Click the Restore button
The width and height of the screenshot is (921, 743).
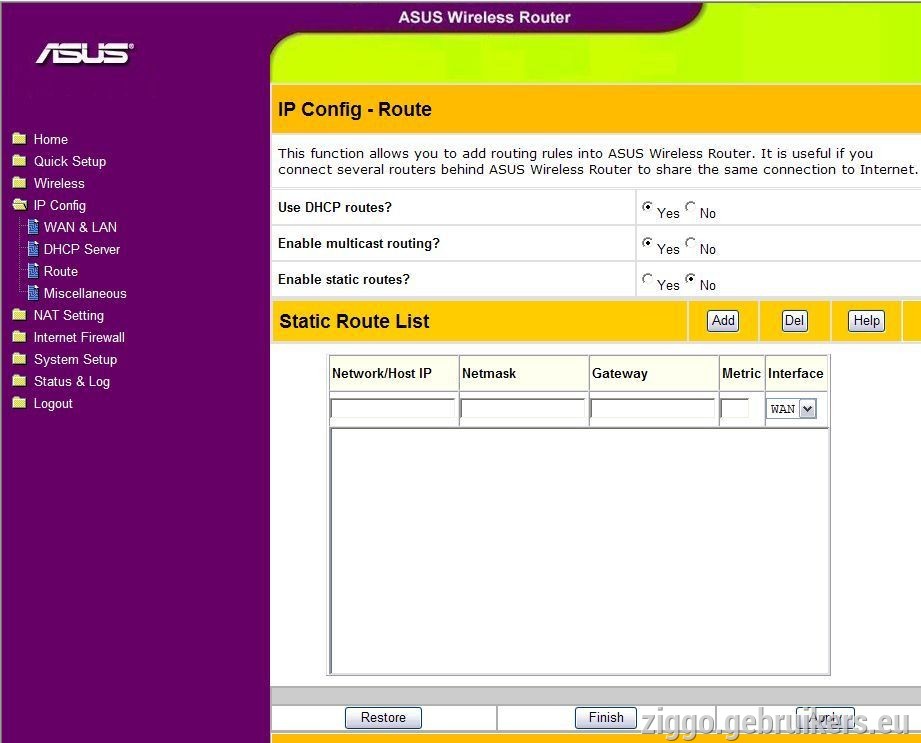point(383,718)
